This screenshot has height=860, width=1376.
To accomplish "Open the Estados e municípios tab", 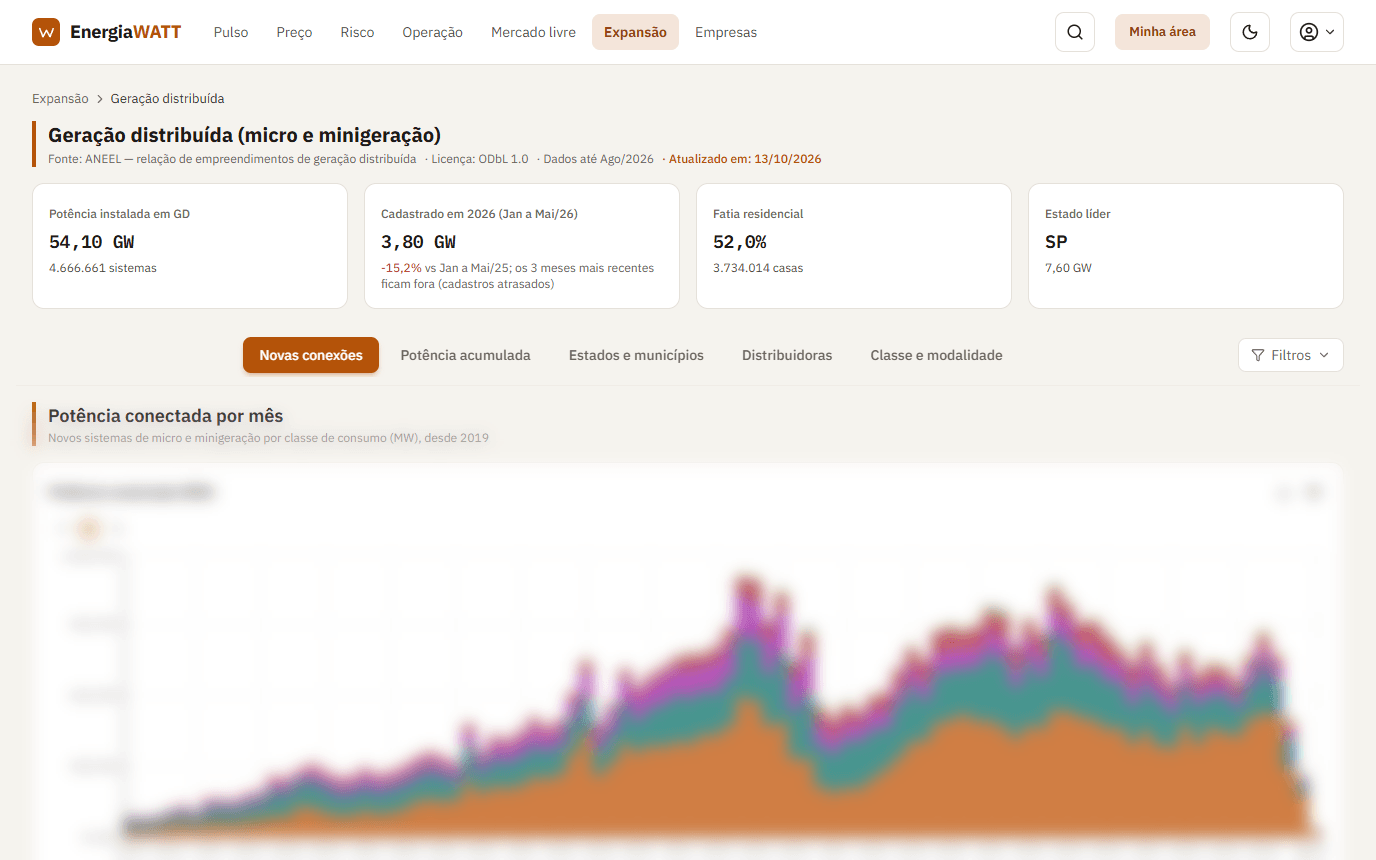I will tap(636, 355).
